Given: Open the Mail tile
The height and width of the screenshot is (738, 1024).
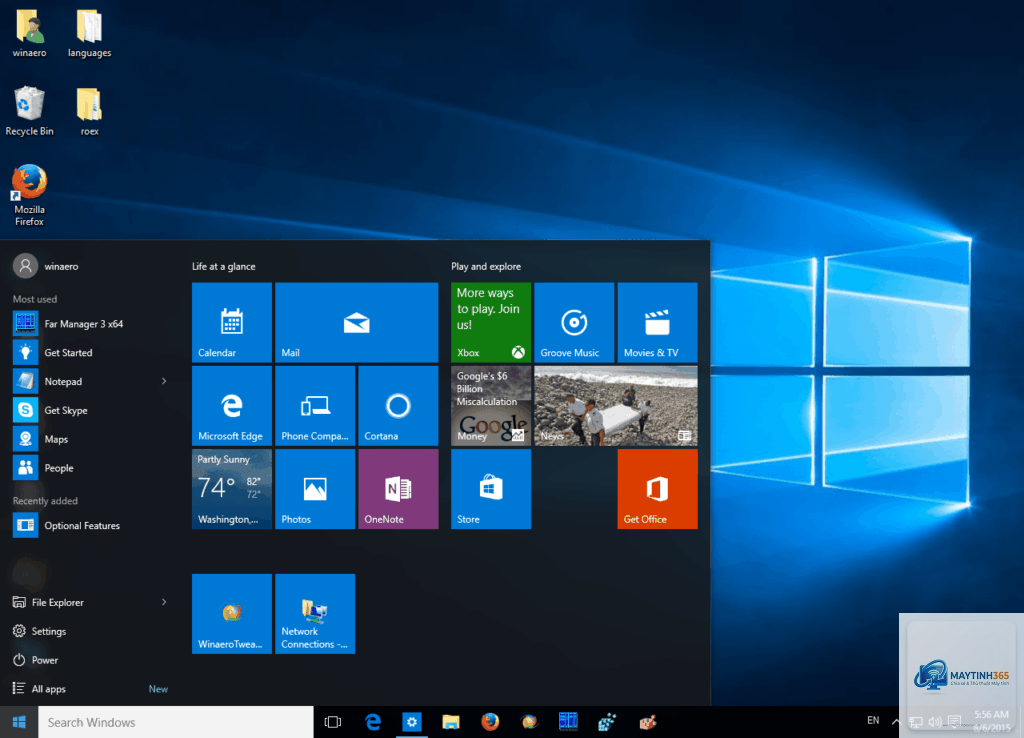Looking at the screenshot, I should pos(357,322).
